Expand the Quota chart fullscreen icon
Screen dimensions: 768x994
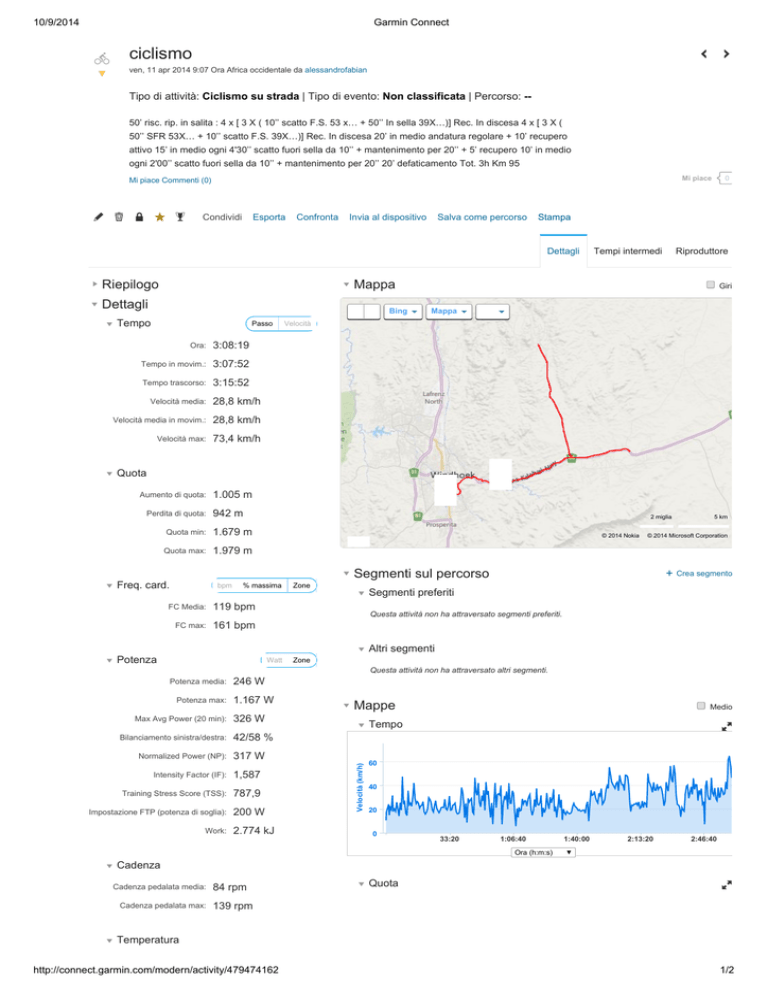(x=727, y=884)
